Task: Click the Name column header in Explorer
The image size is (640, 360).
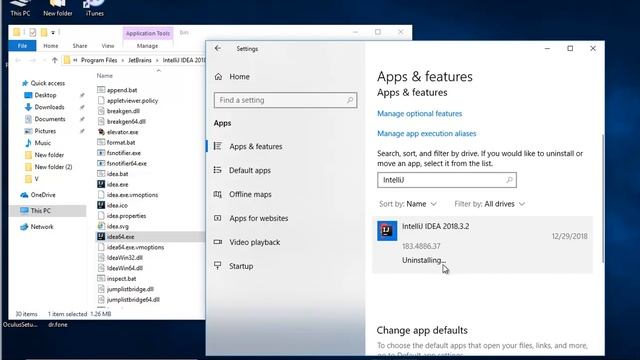Action: (105, 76)
